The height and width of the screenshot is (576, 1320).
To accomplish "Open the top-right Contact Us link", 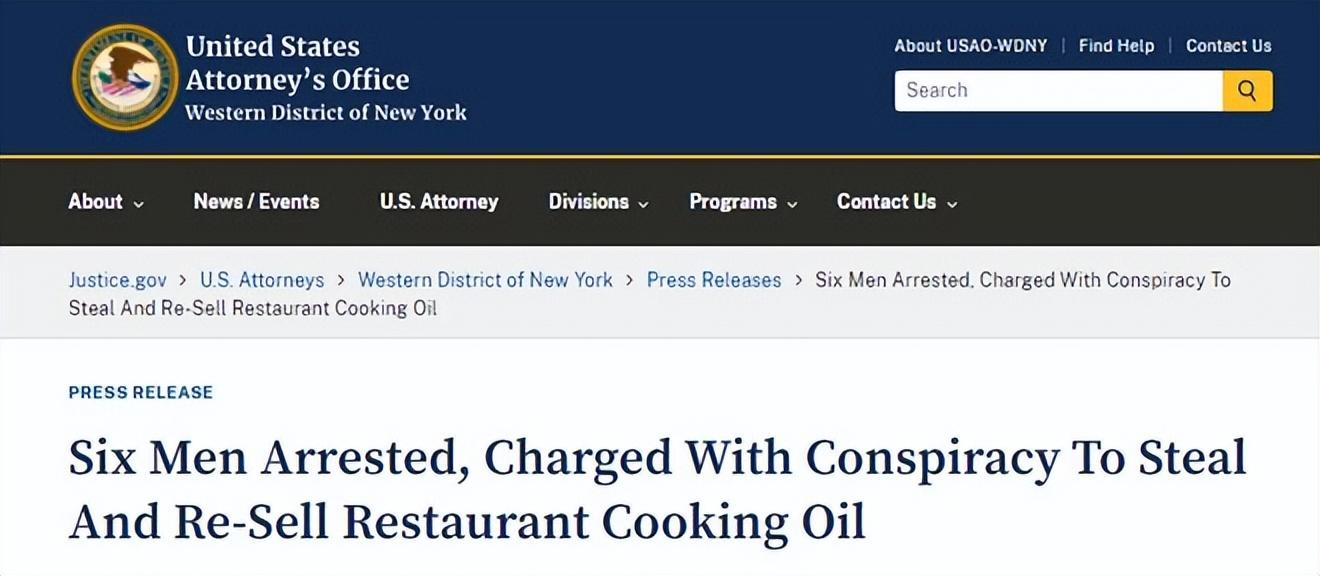I will point(1229,46).
